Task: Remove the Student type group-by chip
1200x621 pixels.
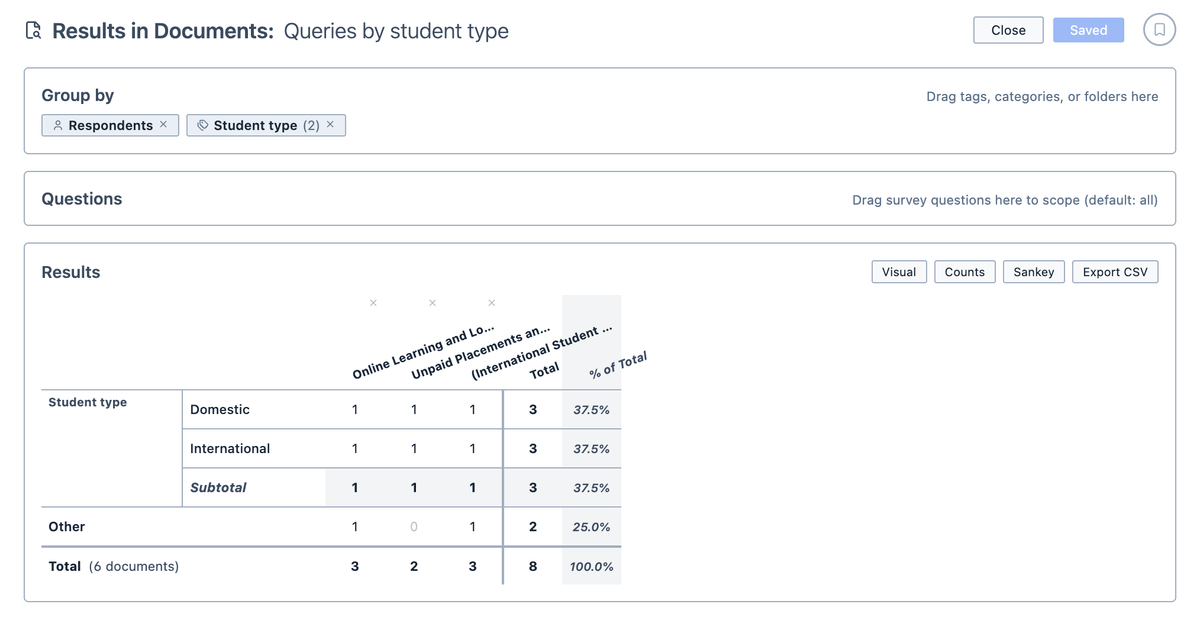Action: [x=330, y=125]
